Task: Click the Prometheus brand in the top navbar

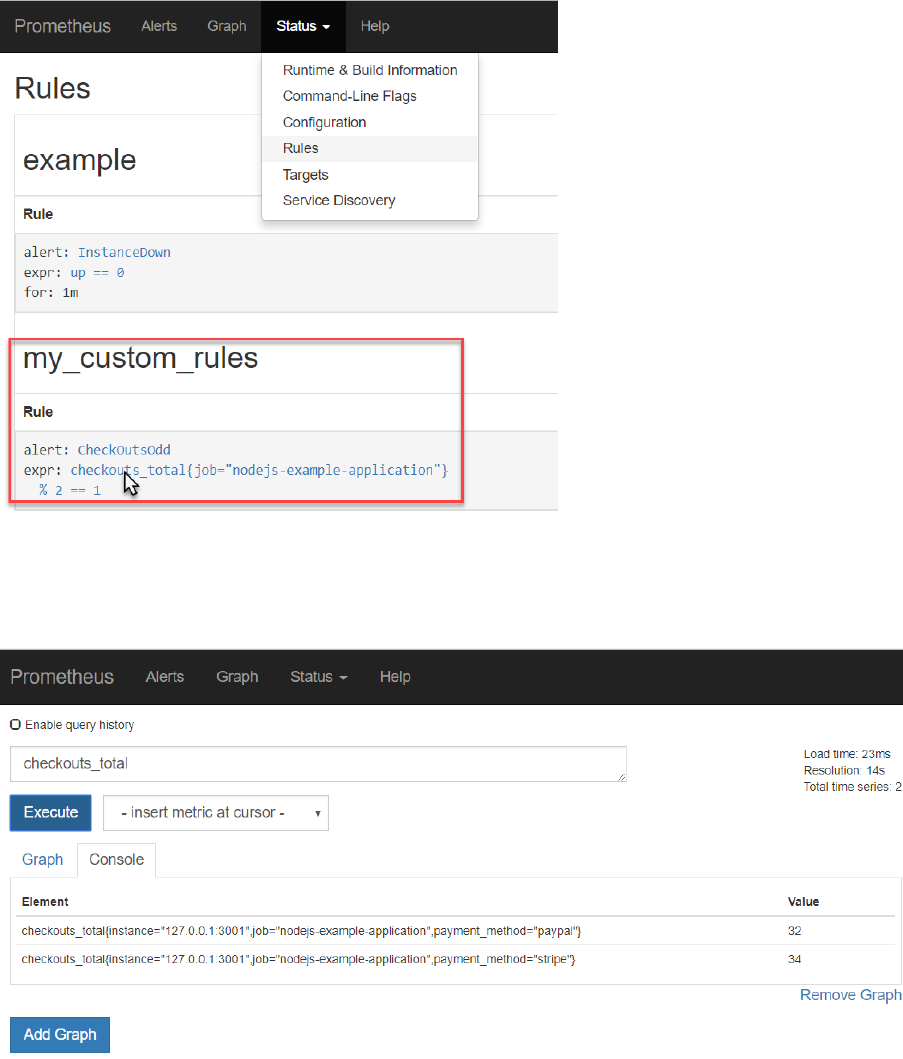Action: (x=62, y=26)
